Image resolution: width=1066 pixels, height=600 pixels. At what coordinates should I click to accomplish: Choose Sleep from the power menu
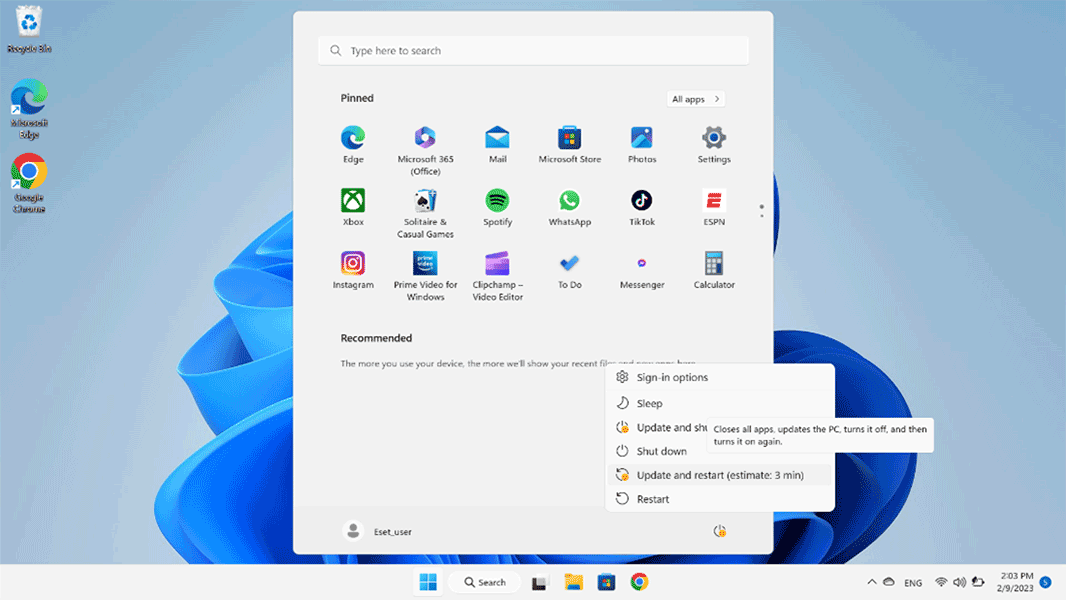point(649,403)
